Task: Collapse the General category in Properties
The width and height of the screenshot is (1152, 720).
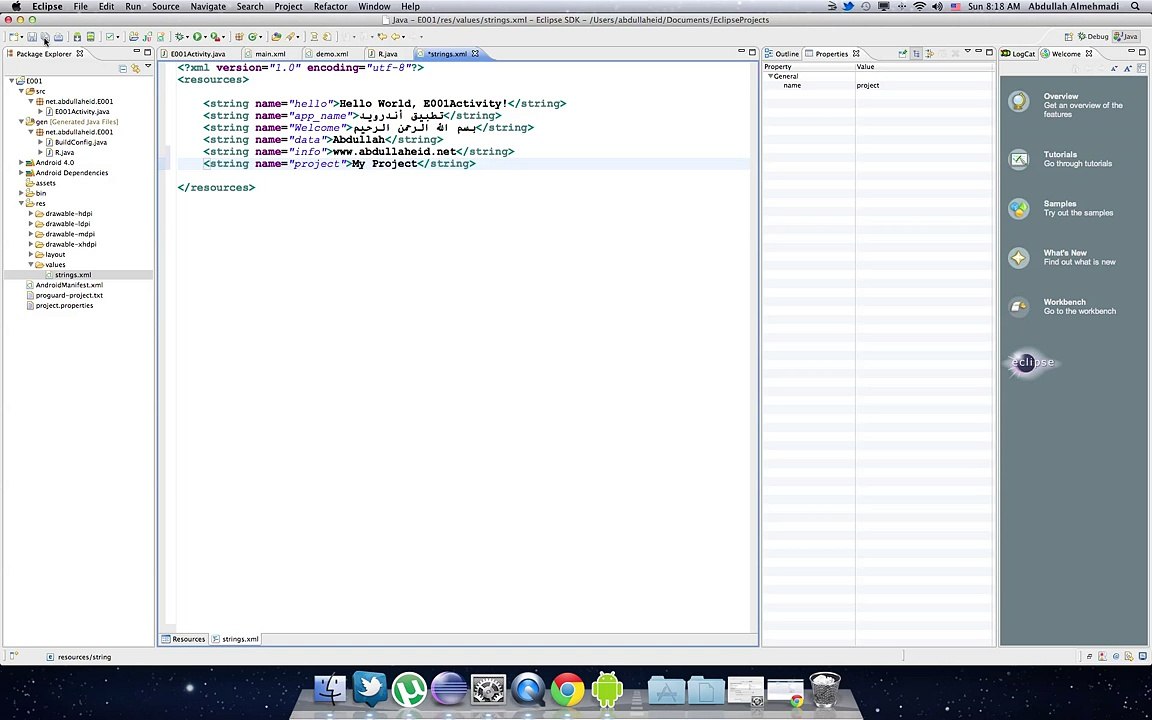Action: click(770, 76)
